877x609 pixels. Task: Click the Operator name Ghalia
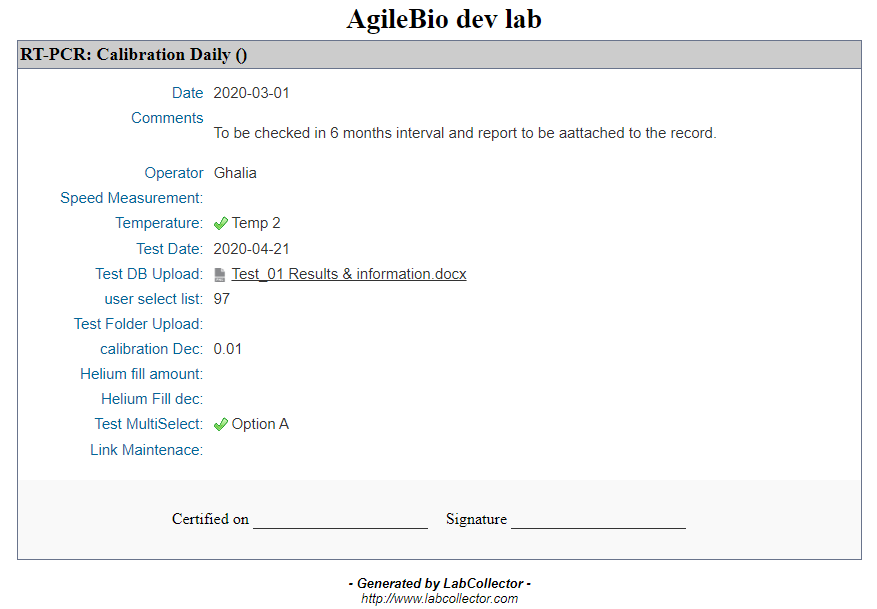pyautogui.click(x=235, y=173)
